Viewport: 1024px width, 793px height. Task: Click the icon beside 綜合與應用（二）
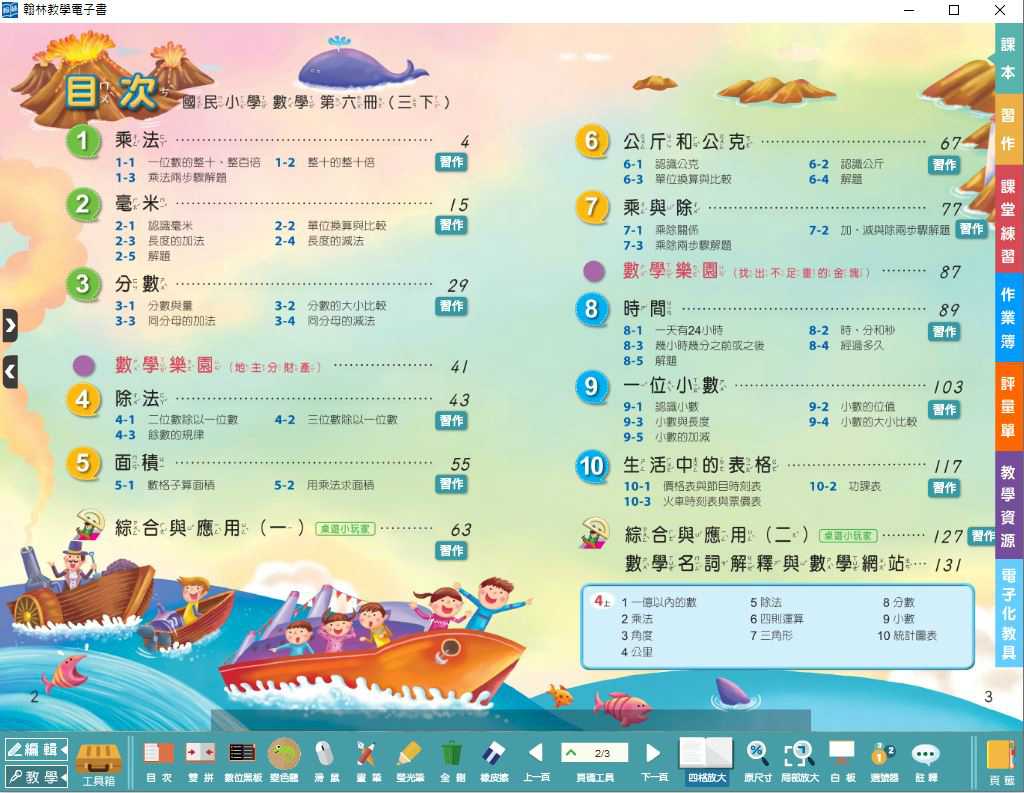point(595,532)
